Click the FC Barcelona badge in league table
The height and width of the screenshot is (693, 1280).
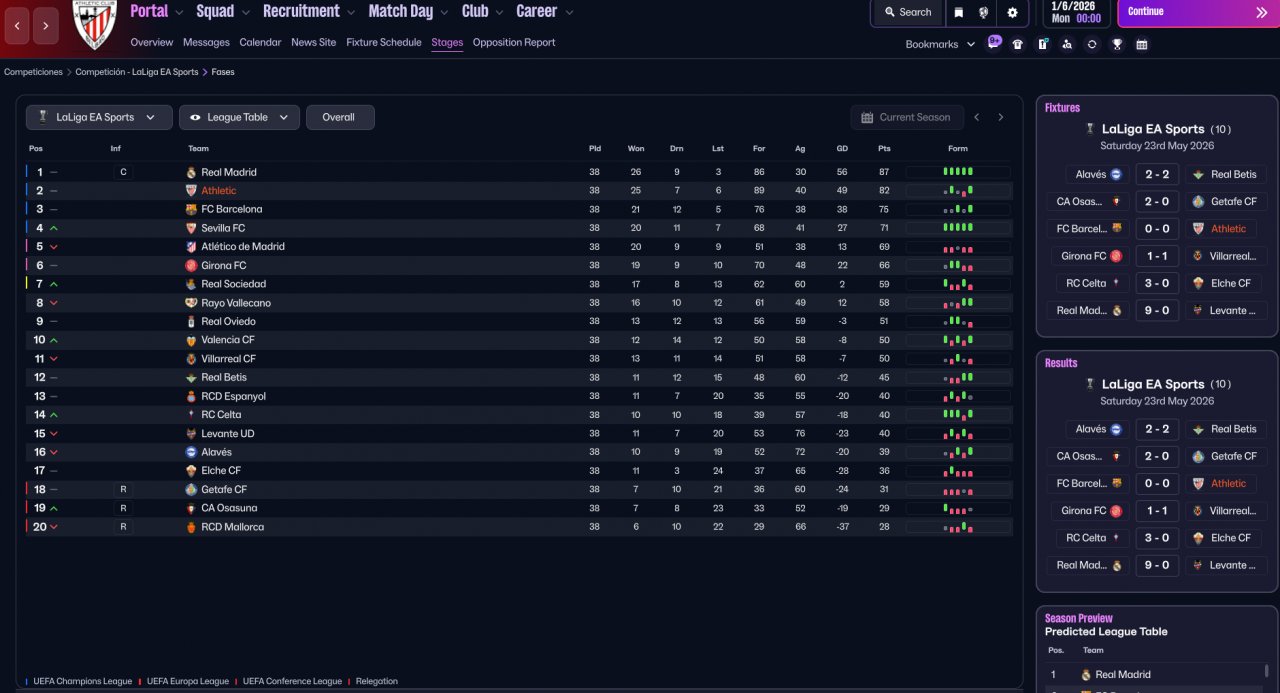click(x=191, y=210)
